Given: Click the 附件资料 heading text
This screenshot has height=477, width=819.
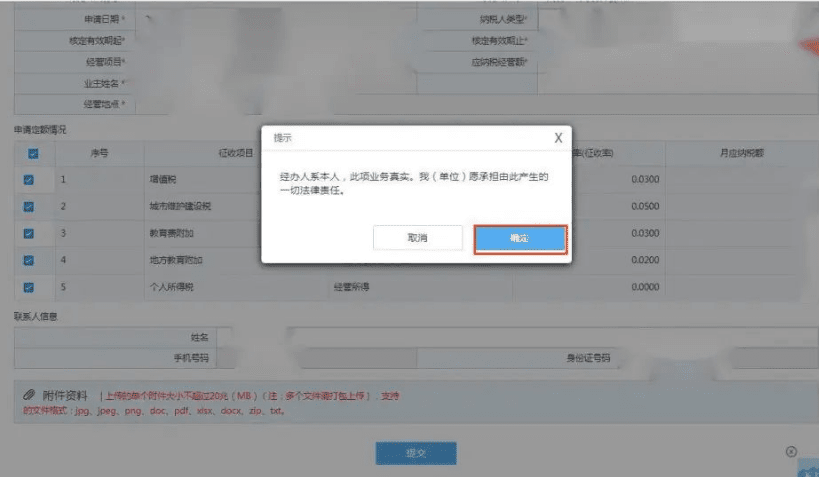Looking at the screenshot, I should pyautogui.click(x=65, y=395).
